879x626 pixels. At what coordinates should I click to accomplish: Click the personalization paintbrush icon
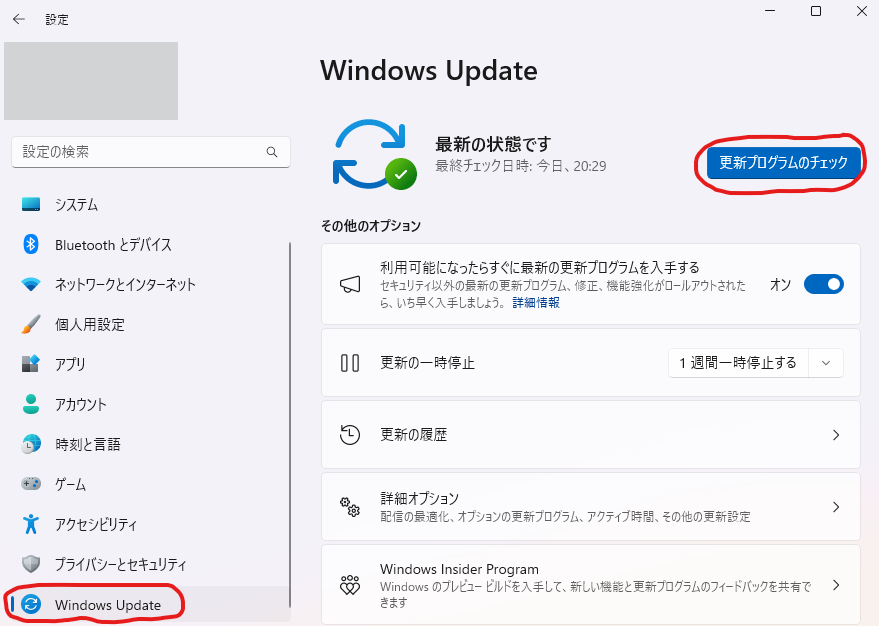coord(31,324)
